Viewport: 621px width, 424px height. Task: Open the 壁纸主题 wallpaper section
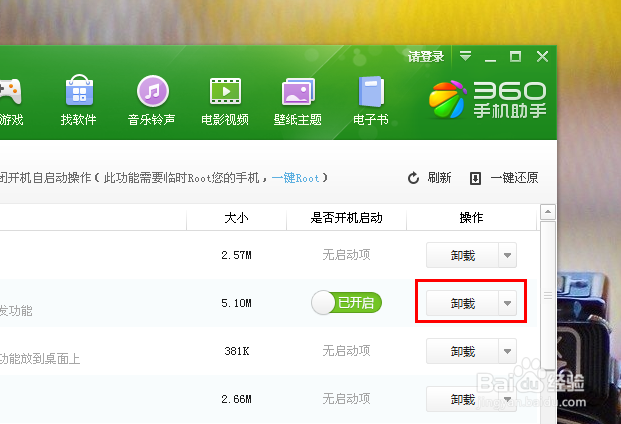point(298,101)
